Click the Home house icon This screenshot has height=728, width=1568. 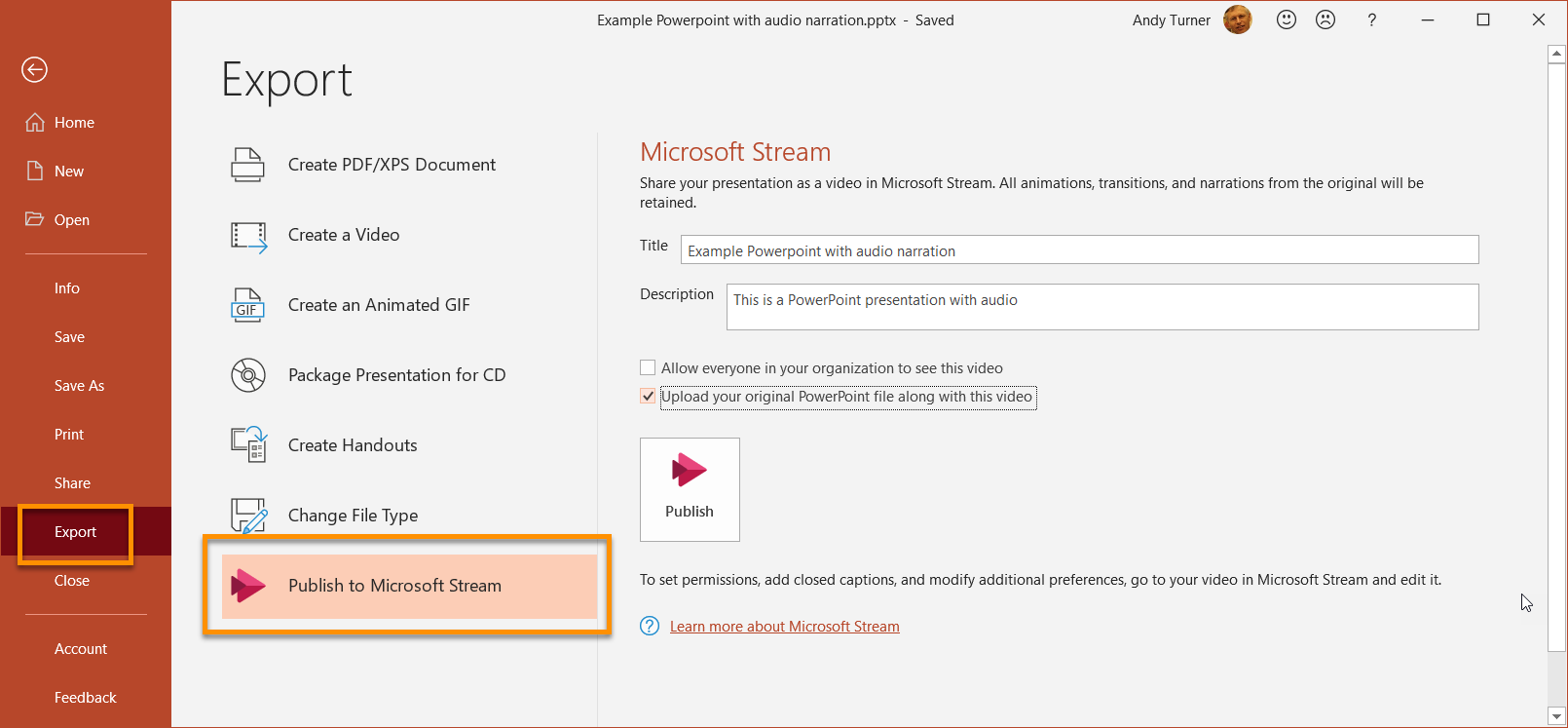[x=35, y=122]
